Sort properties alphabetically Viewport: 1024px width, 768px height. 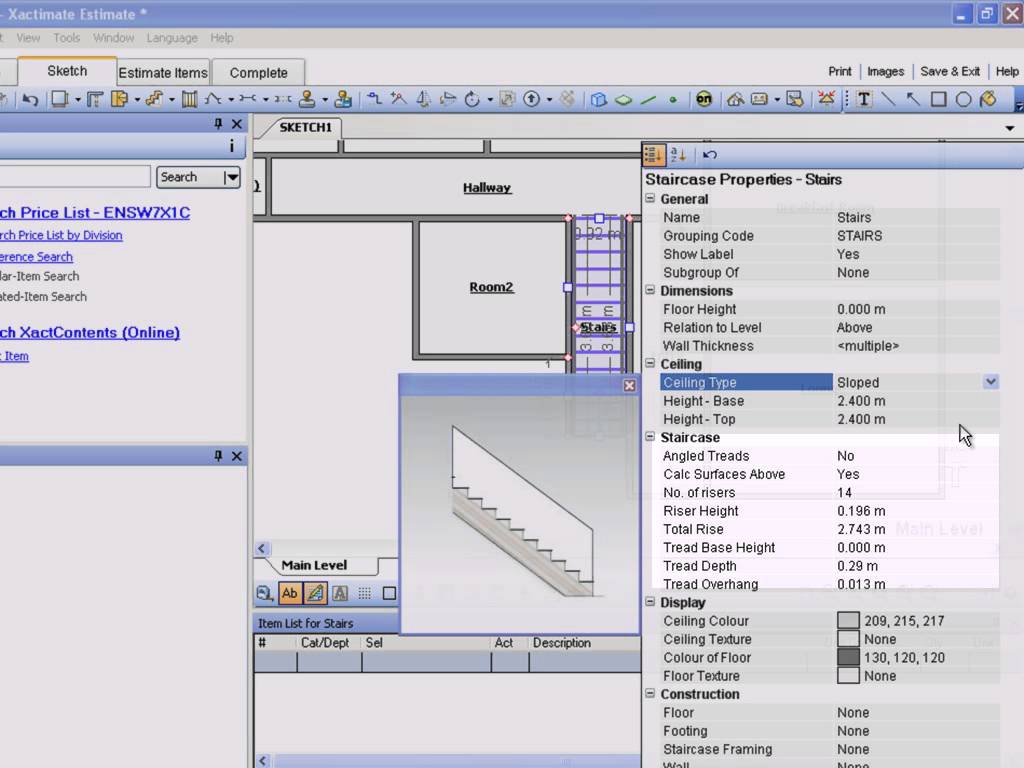pos(678,154)
